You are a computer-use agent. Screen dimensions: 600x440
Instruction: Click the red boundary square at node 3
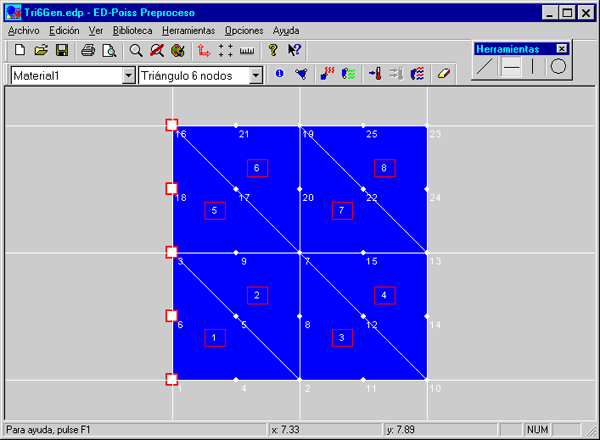pos(172,252)
